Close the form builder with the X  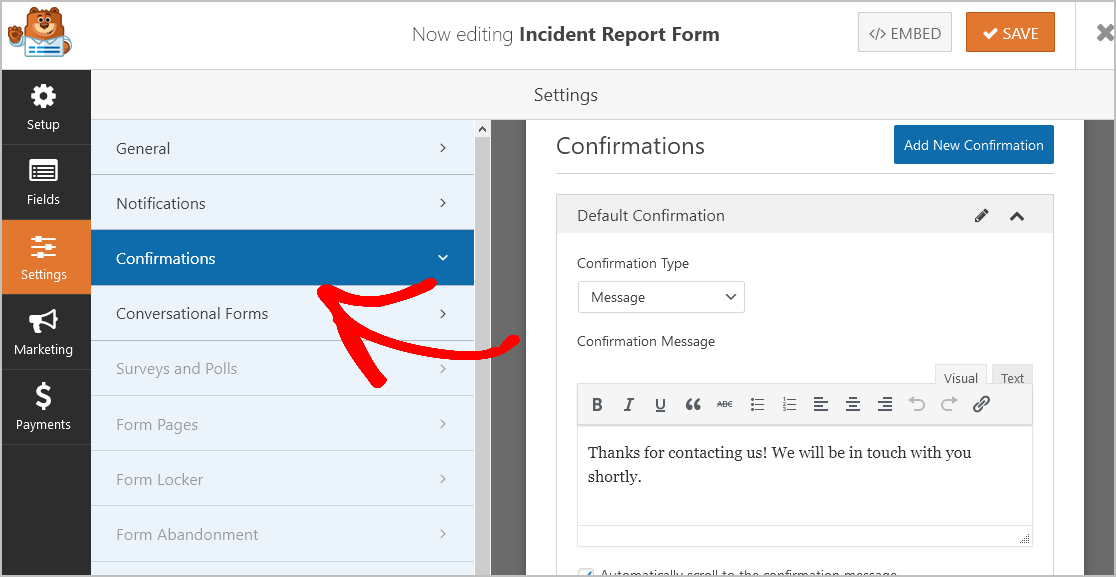coord(1105,33)
